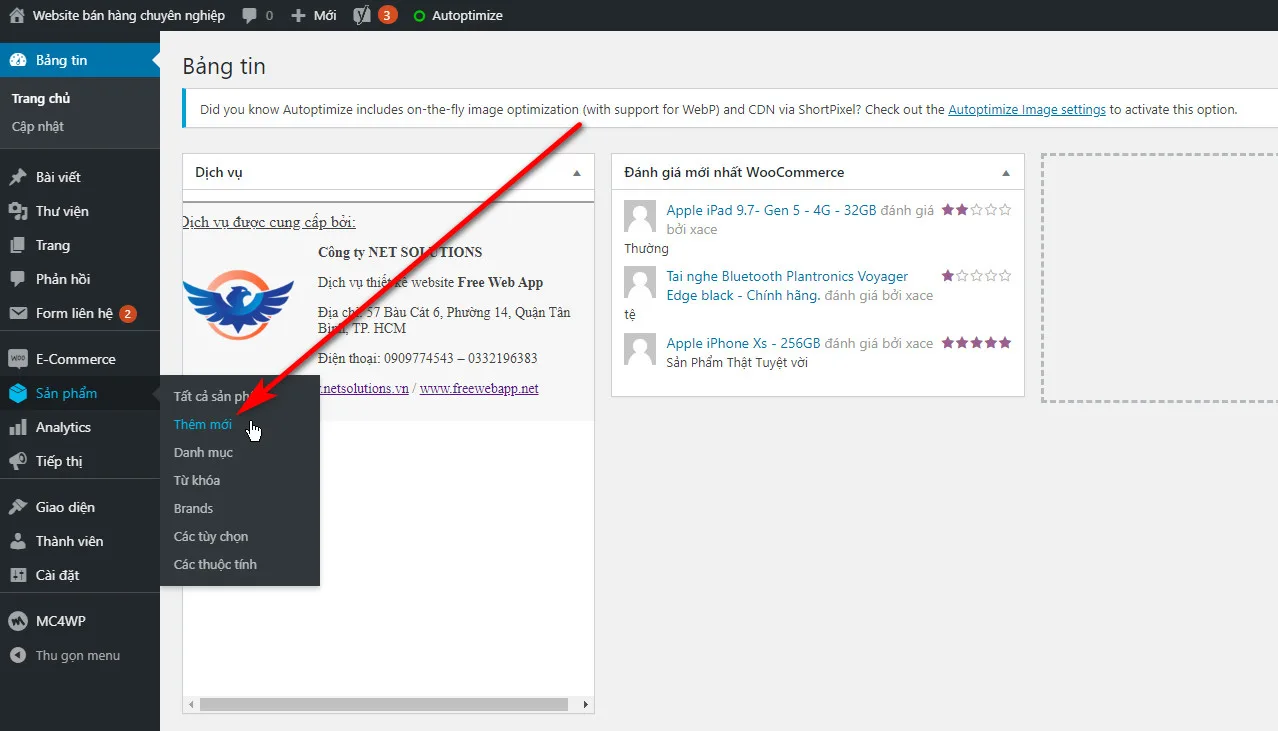Click the one-star rating of Tai nghe review
This screenshot has width=1278, height=731.
pos(976,276)
